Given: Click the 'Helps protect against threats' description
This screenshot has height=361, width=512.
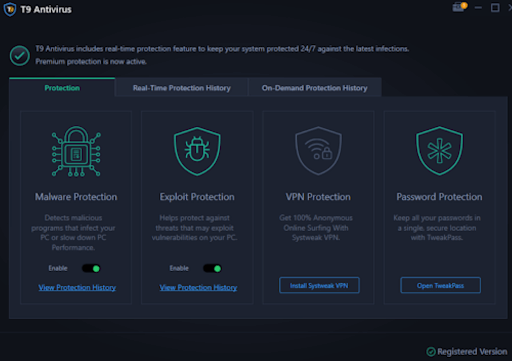Looking at the screenshot, I should [195, 228].
